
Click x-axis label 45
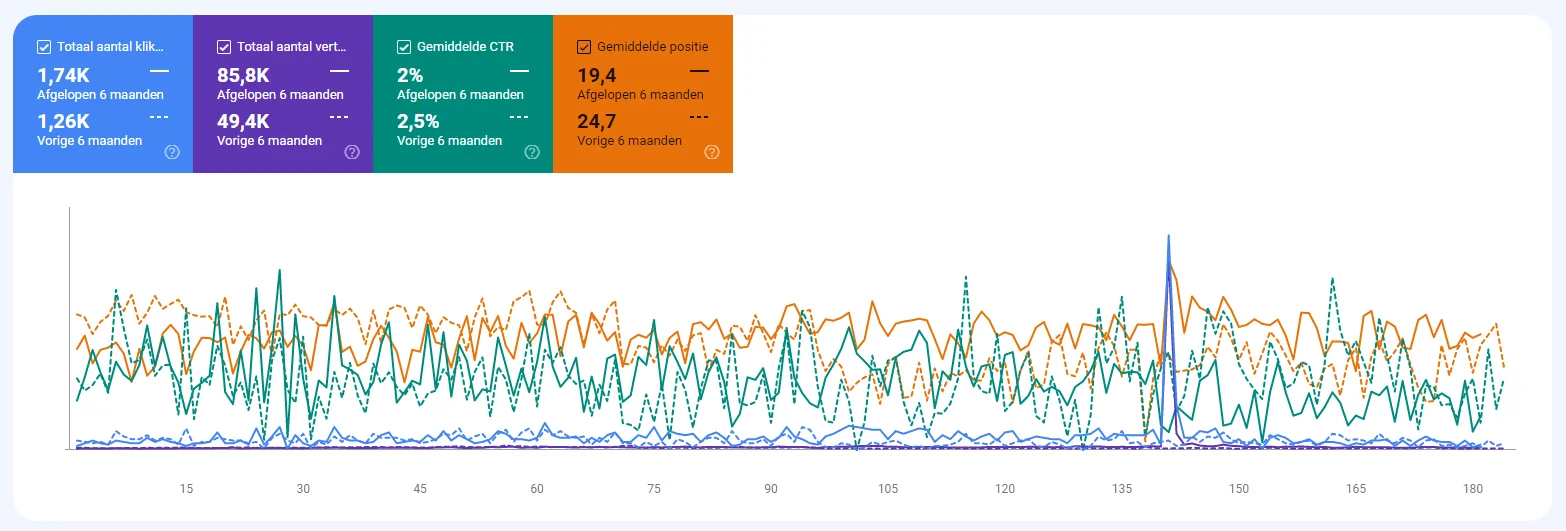(x=420, y=489)
